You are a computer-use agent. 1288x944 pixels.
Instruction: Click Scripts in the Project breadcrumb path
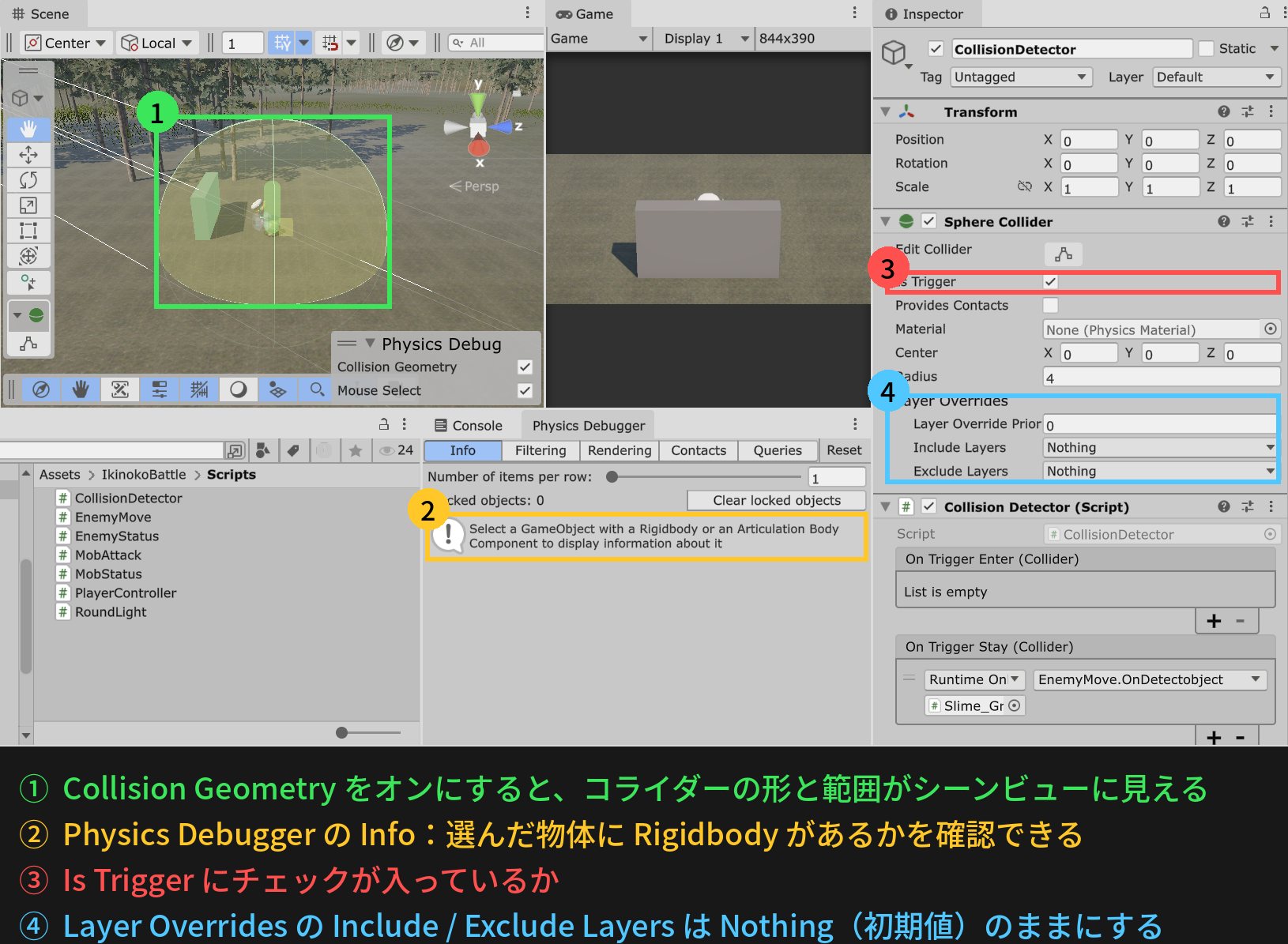coord(232,474)
